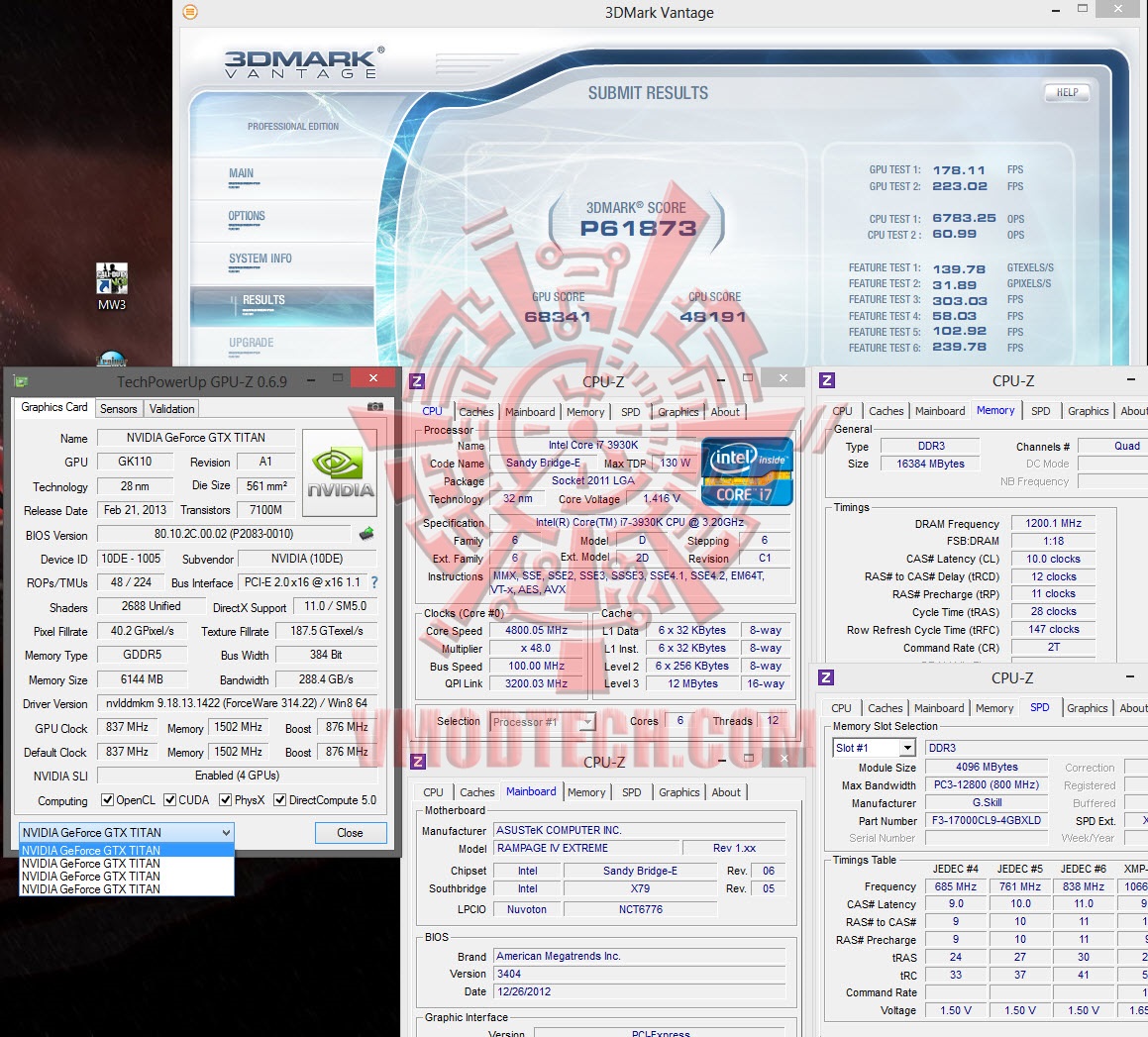Open the MW3 desktop shortcut

pos(111,287)
